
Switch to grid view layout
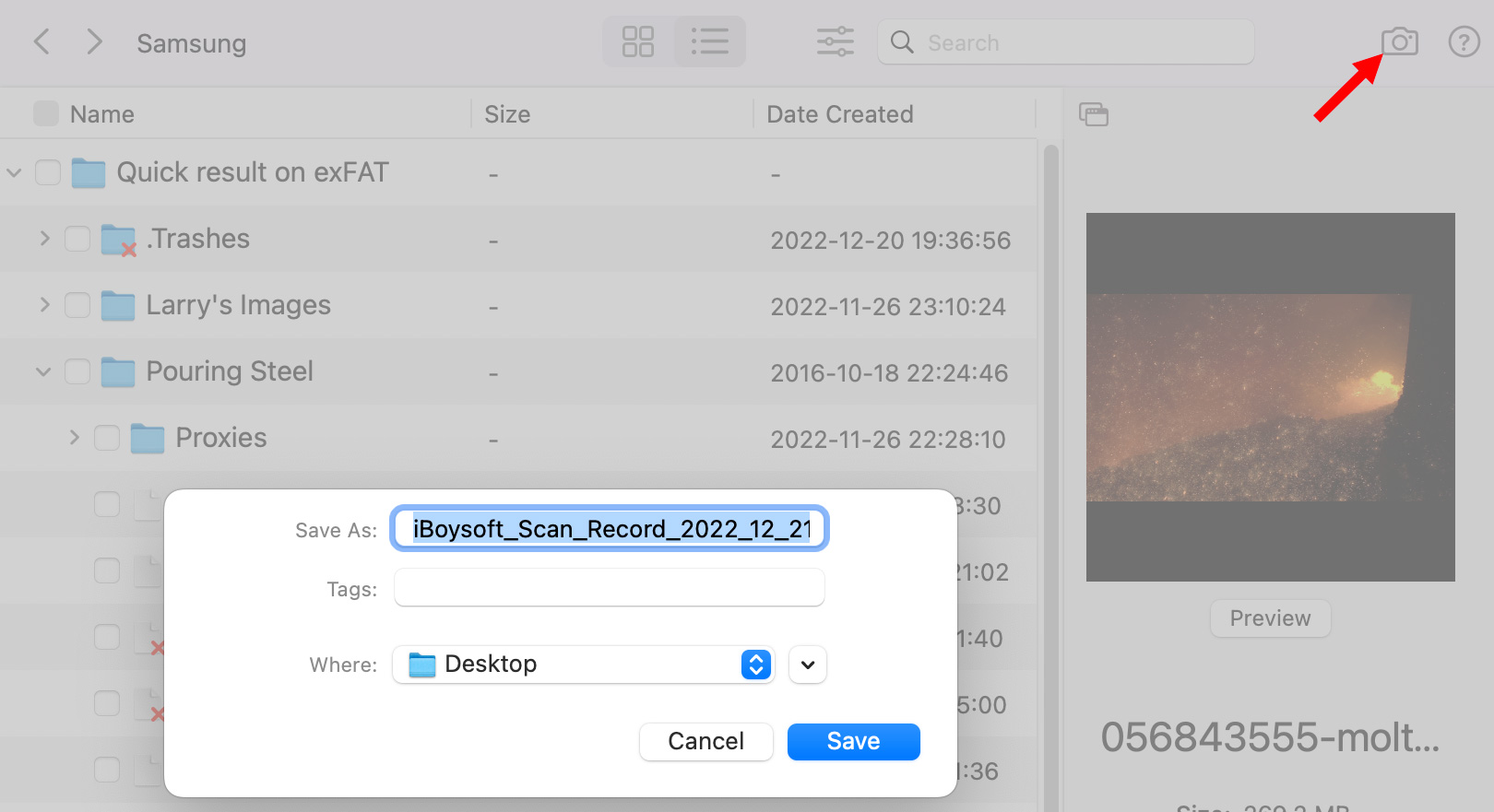[x=638, y=42]
